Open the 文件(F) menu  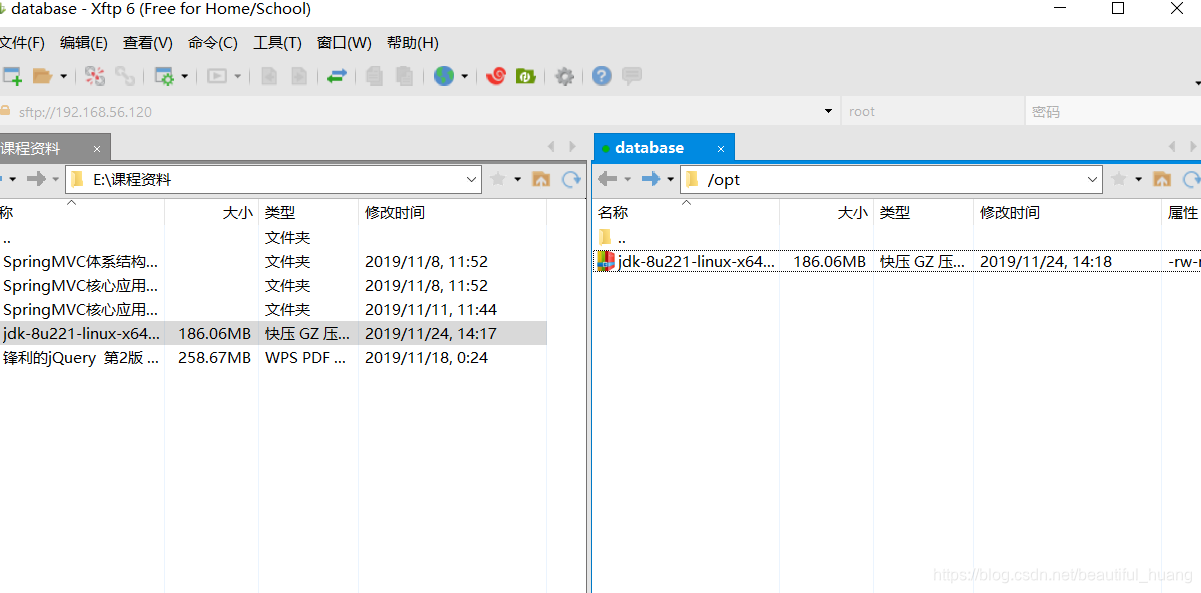click(x=22, y=43)
